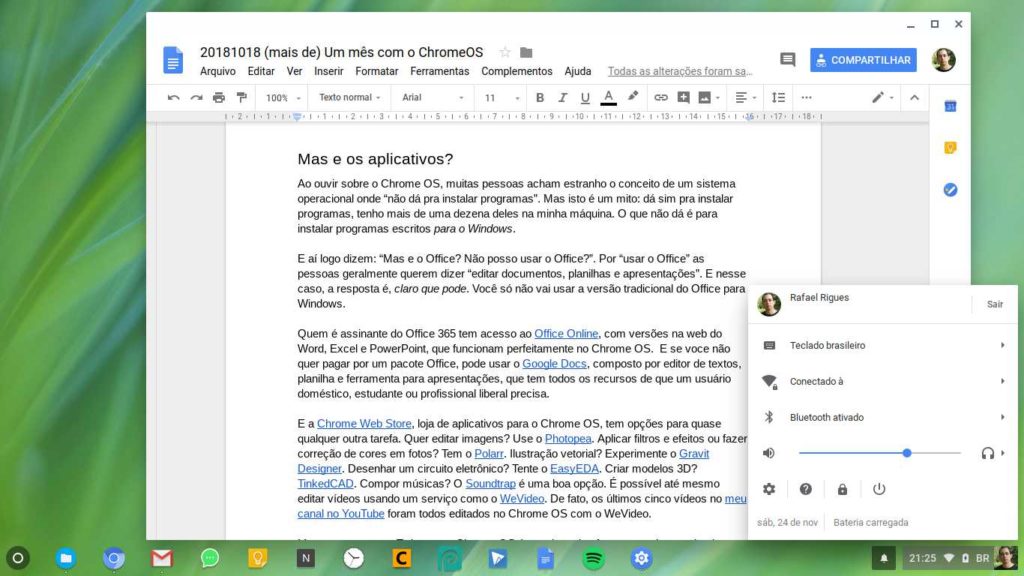
Task: Open the Complementos menu
Action: pos(517,71)
